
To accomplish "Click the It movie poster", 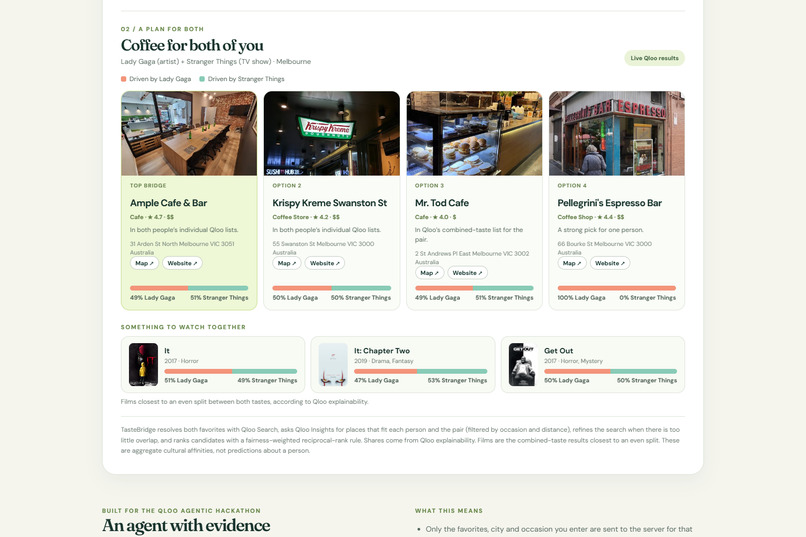I will pos(143,364).
